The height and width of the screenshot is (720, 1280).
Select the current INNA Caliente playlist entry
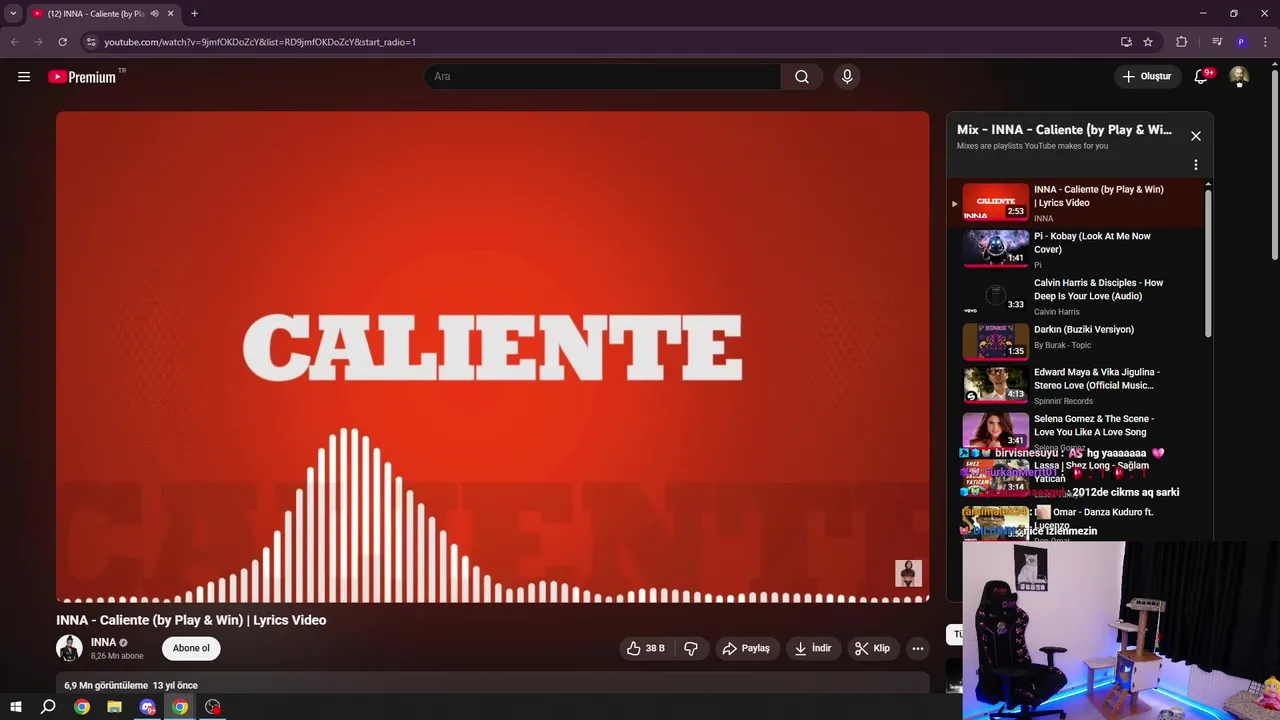pos(1076,203)
